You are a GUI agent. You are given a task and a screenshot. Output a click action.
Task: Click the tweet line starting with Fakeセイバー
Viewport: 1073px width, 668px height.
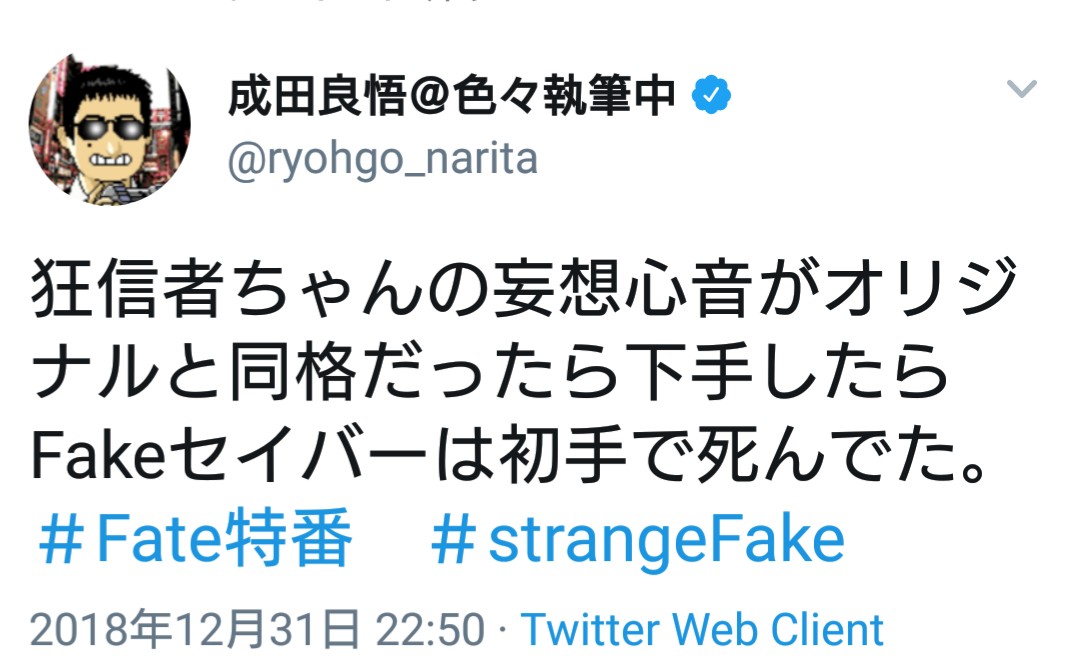510,457
